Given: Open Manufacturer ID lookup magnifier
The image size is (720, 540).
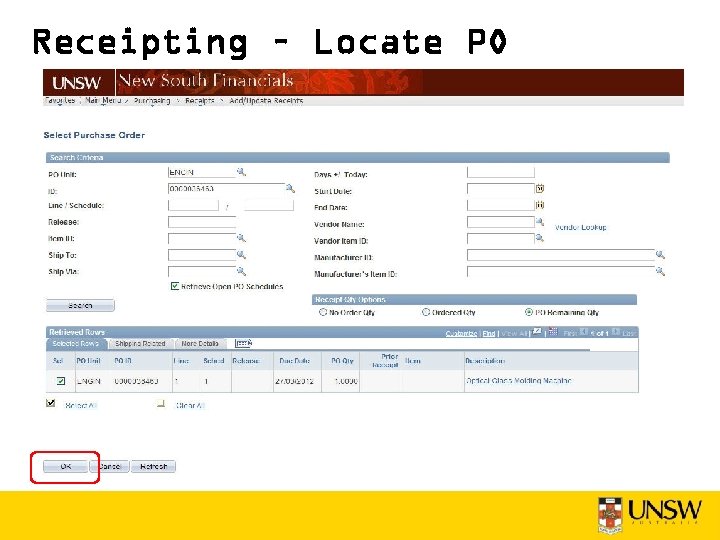Looking at the screenshot, I should tap(660, 254).
